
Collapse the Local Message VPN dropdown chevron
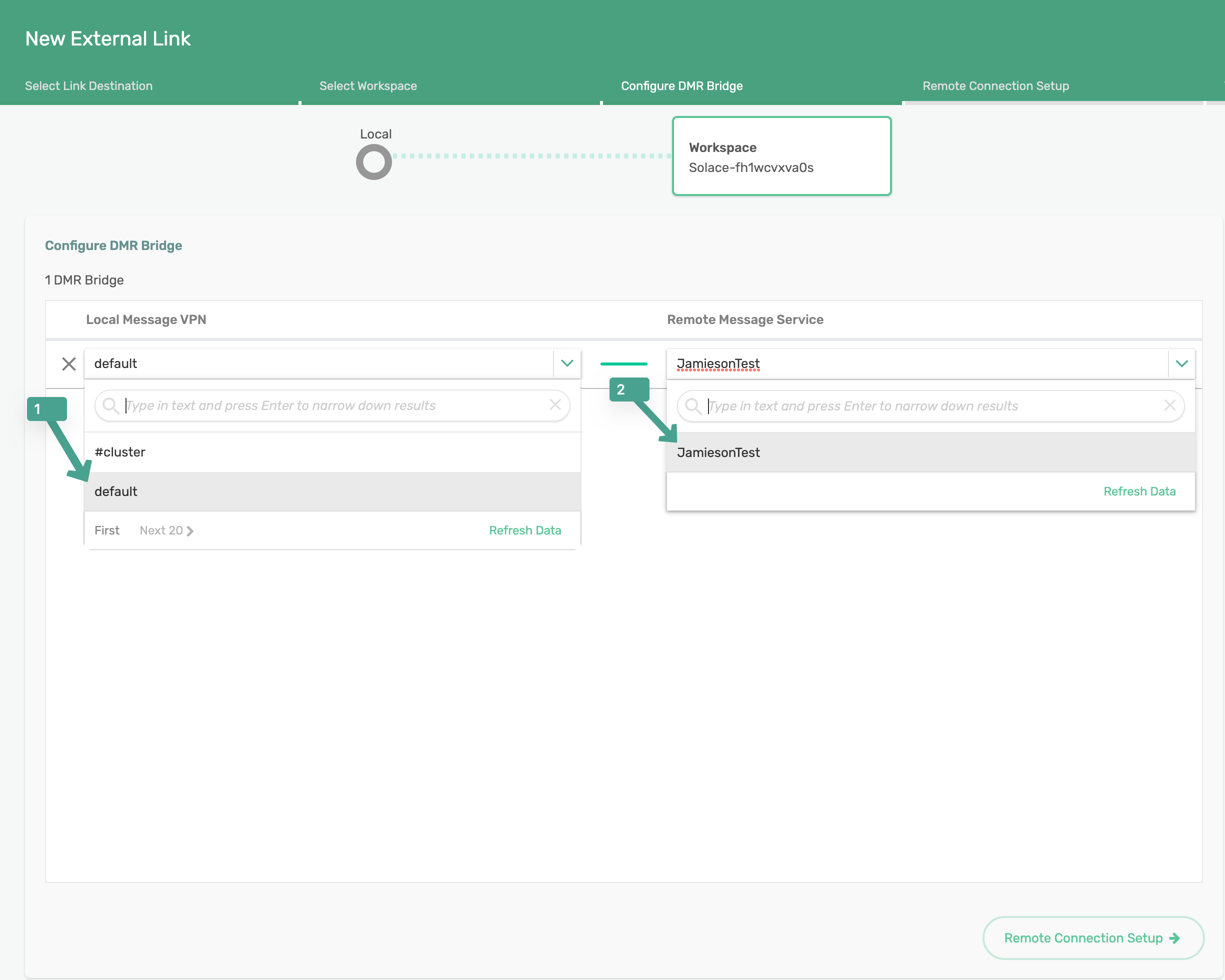pyautogui.click(x=567, y=363)
